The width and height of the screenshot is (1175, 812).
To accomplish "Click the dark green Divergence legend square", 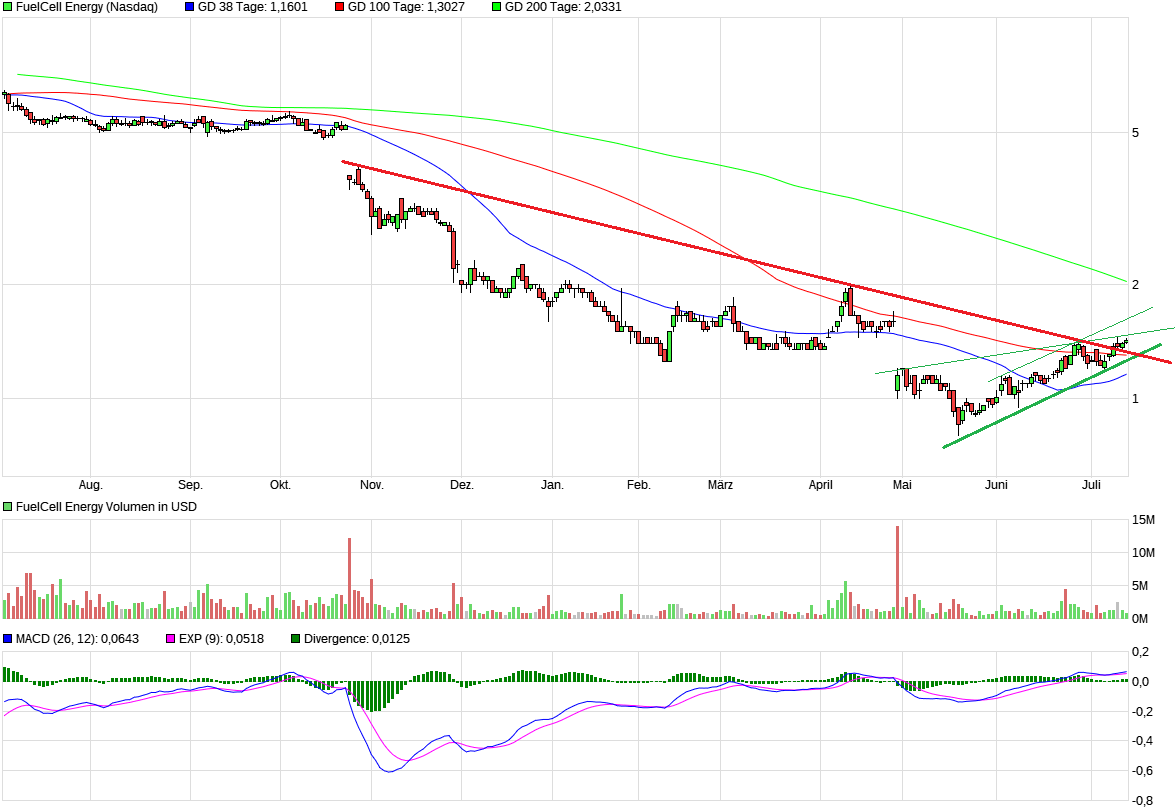I will 293,637.
